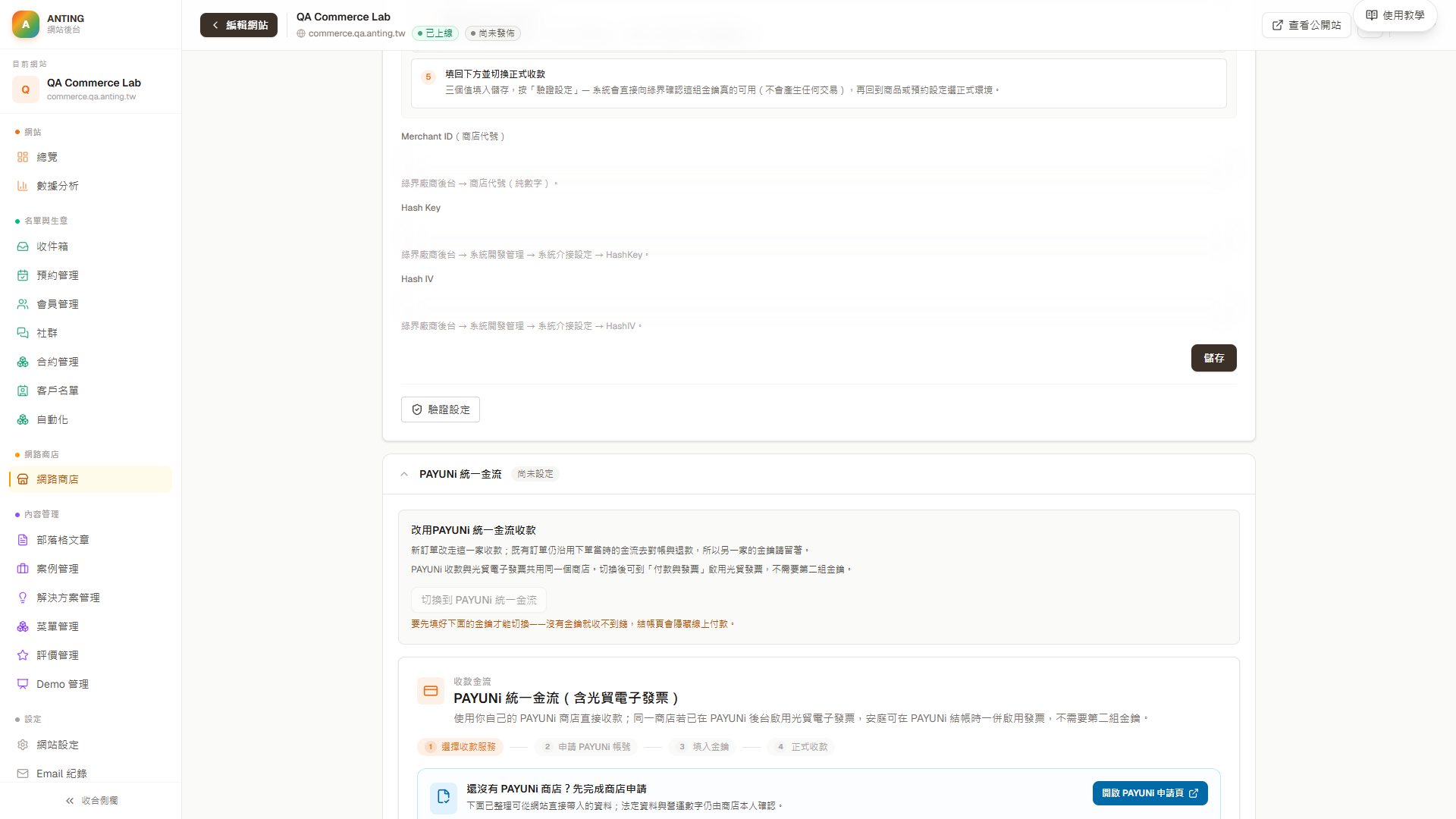This screenshot has width=1456, height=819.
Task: Select step 3 填入金鑰
Action: pos(702,747)
